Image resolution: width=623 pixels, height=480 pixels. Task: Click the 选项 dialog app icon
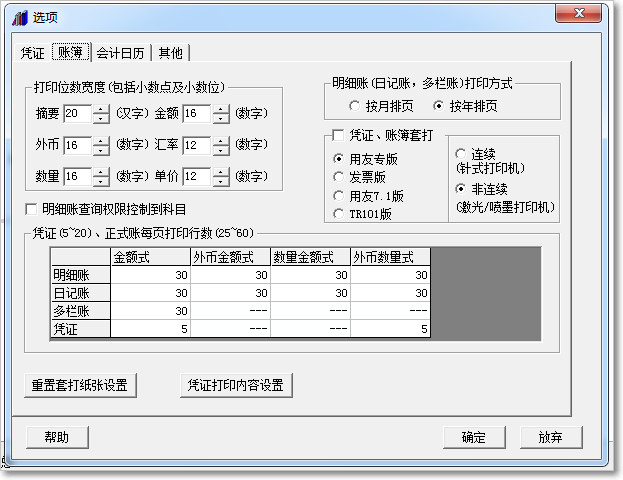[19, 17]
